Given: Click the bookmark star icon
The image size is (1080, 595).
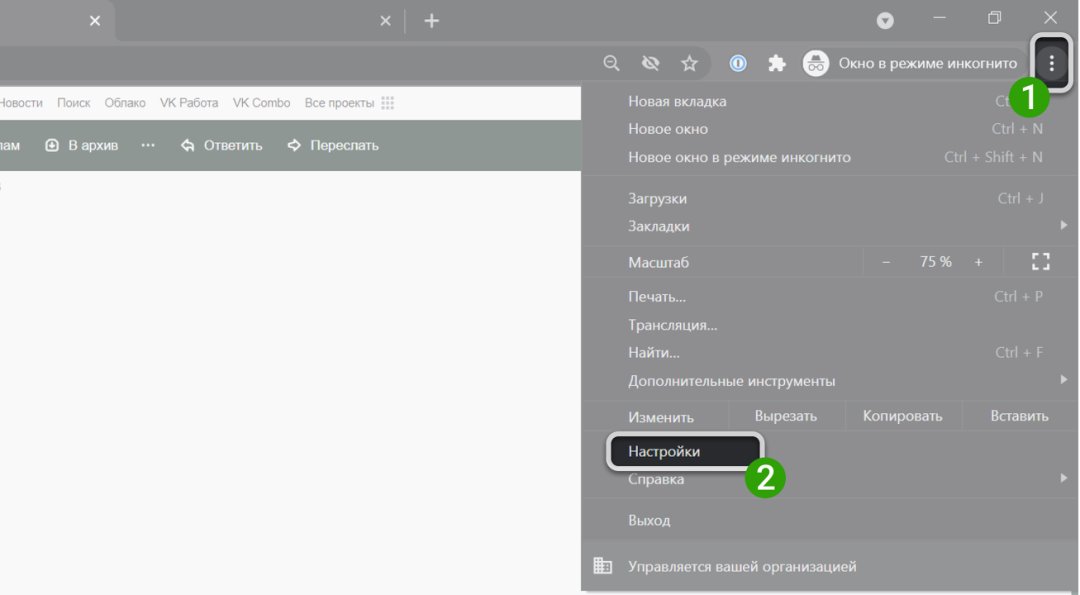Looking at the screenshot, I should (x=689, y=64).
